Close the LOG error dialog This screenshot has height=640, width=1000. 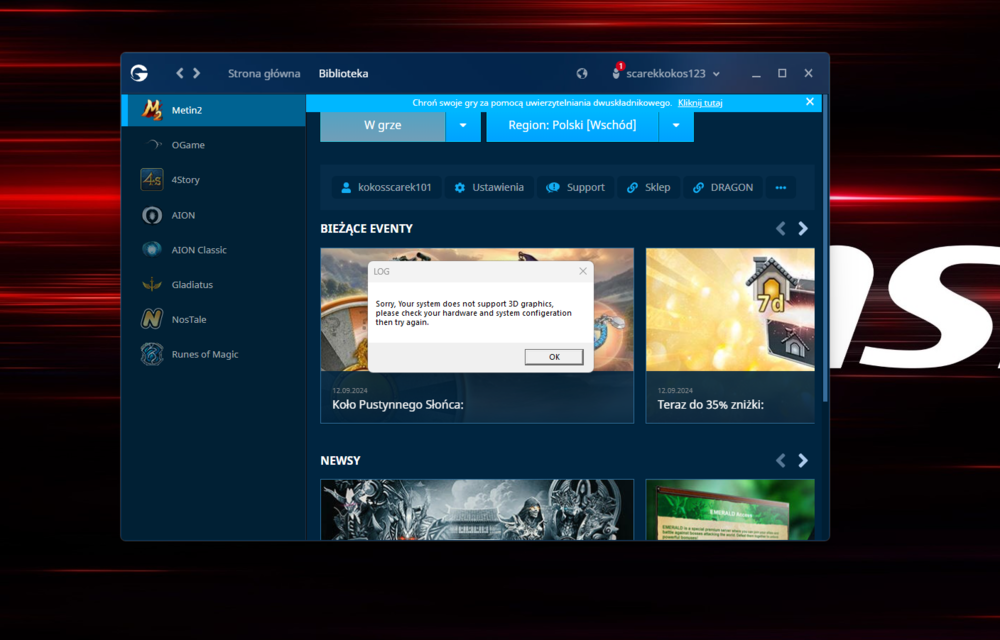[x=582, y=272]
